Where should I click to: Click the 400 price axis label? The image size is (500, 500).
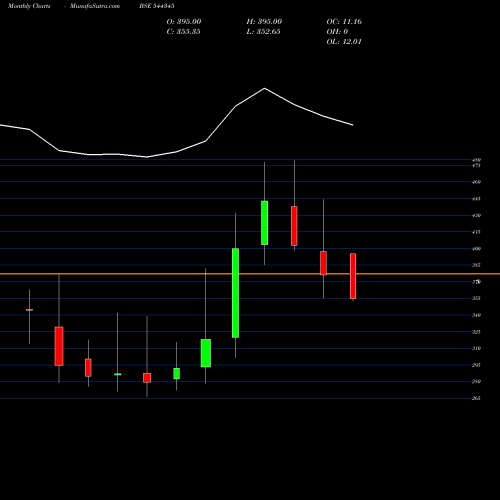[x=477, y=248]
